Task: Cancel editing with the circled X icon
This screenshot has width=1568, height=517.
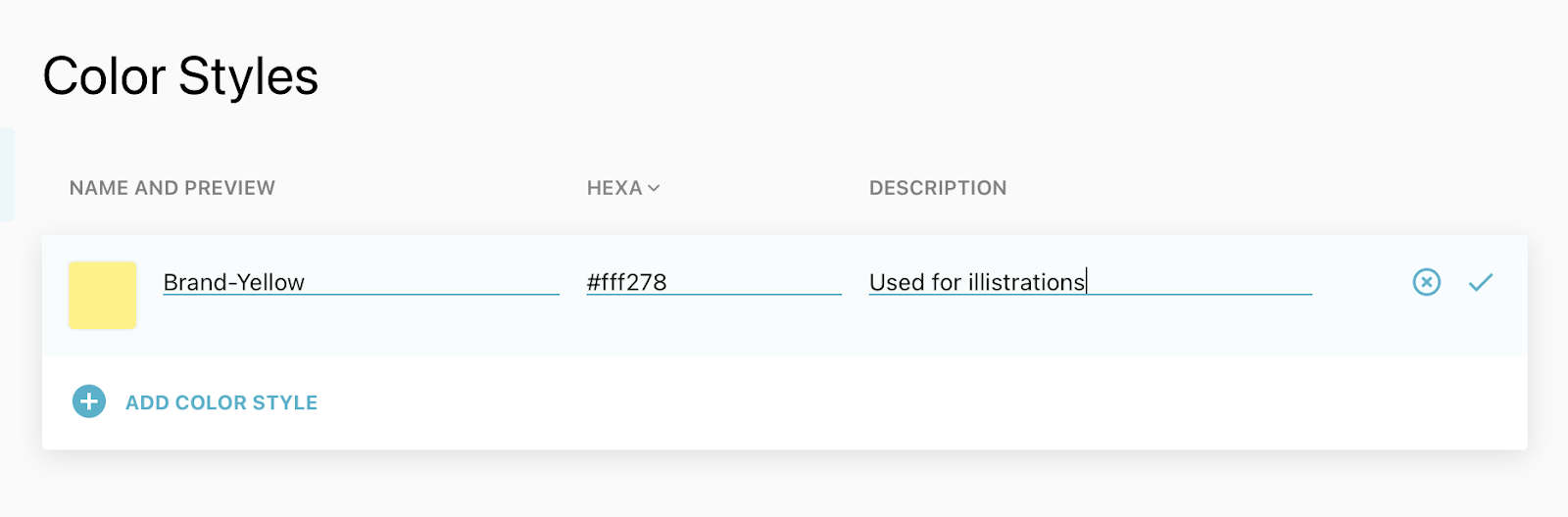Action: [x=1427, y=283]
